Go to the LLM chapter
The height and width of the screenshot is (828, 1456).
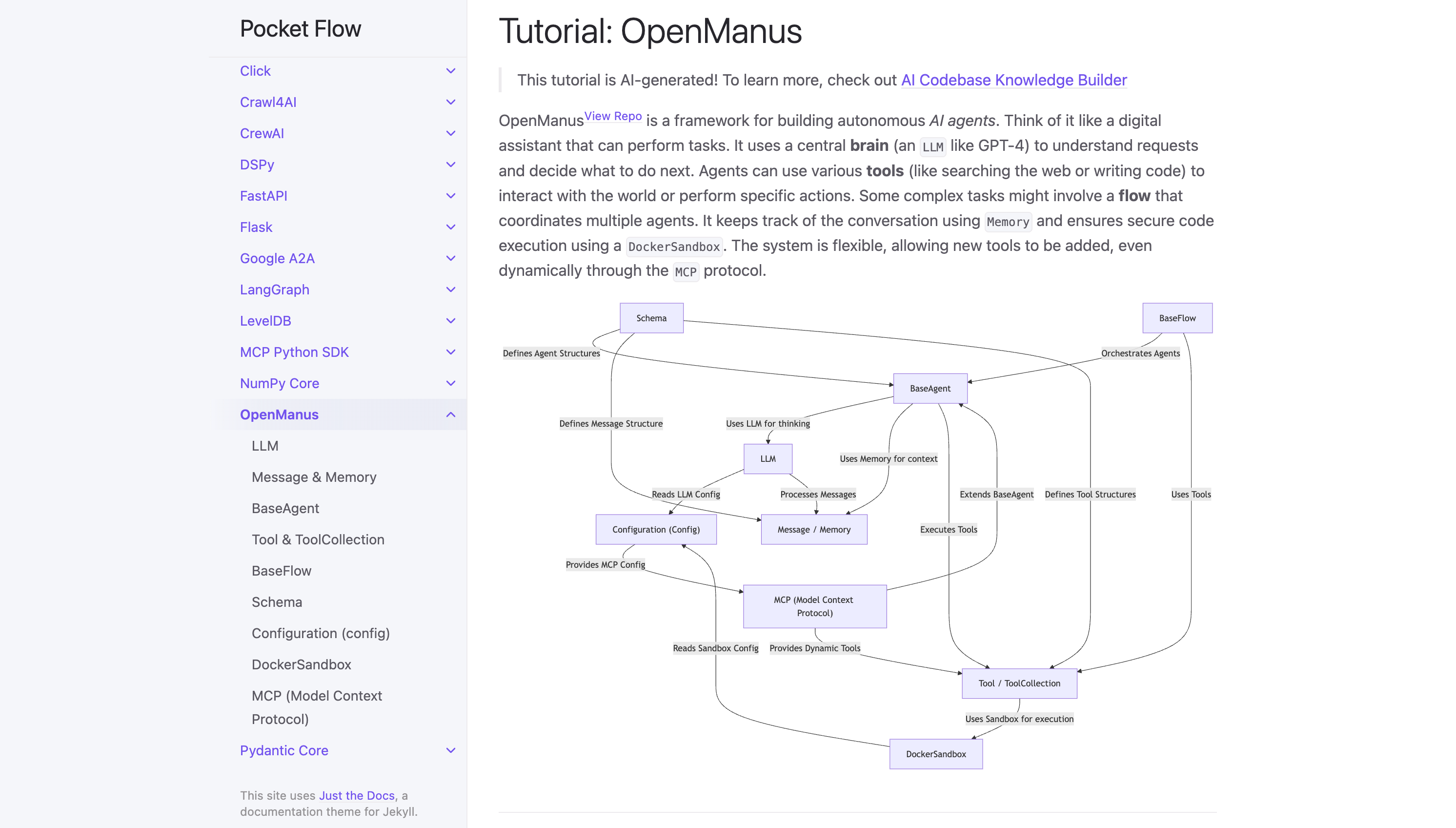(265, 446)
